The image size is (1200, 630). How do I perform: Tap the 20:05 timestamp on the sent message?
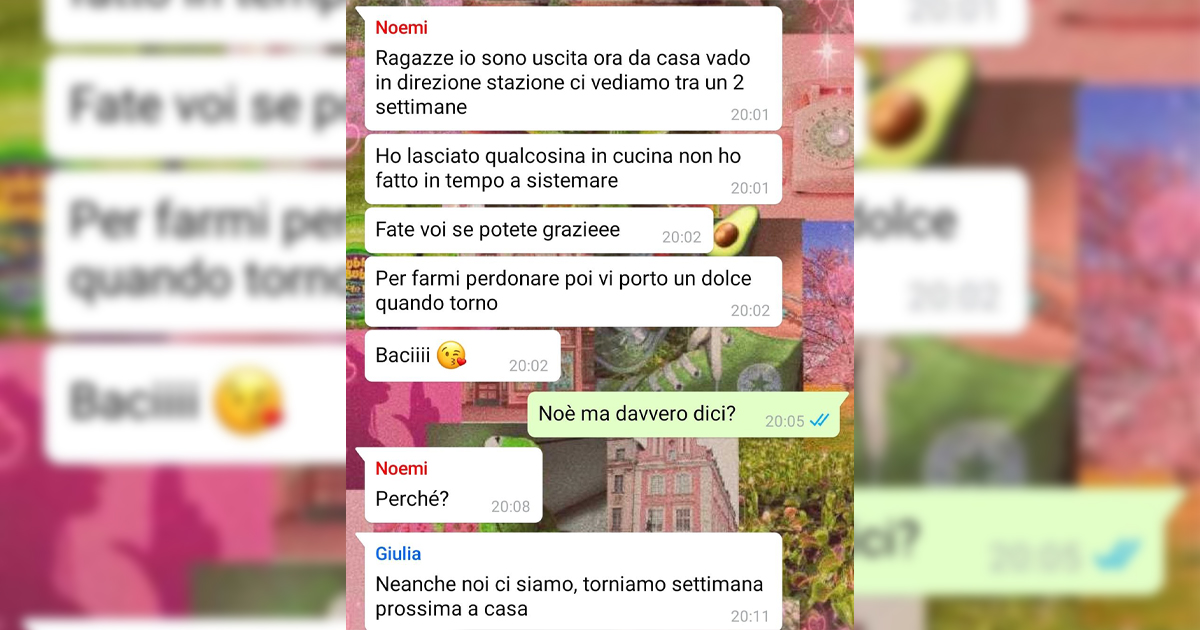click(x=785, y=422)
